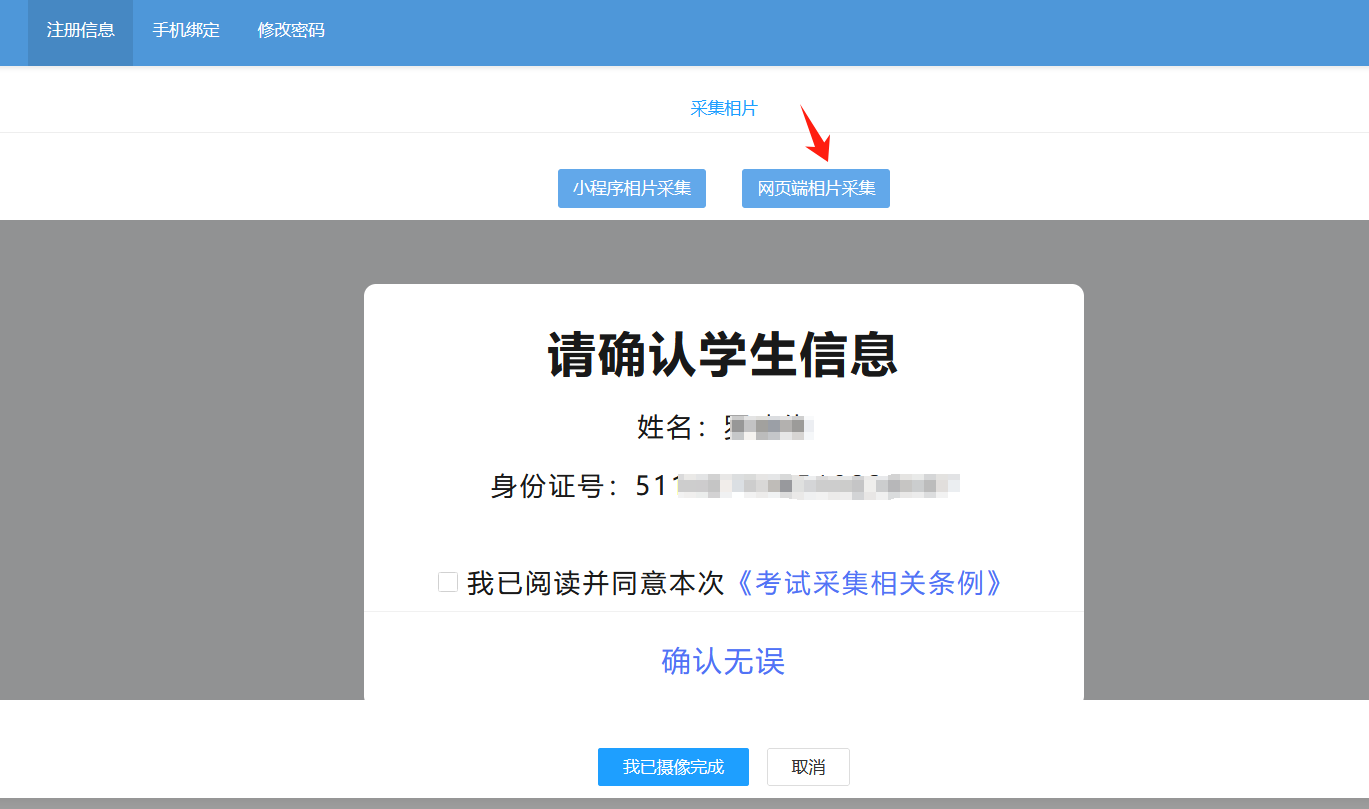Click the gray overlay left of dialog

180,460
